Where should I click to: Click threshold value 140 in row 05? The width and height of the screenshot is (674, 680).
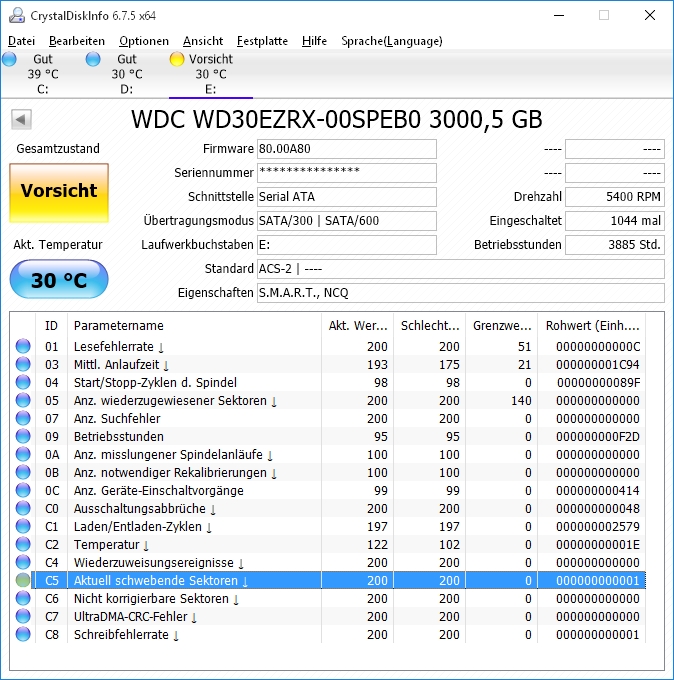[x=521, y=401]
